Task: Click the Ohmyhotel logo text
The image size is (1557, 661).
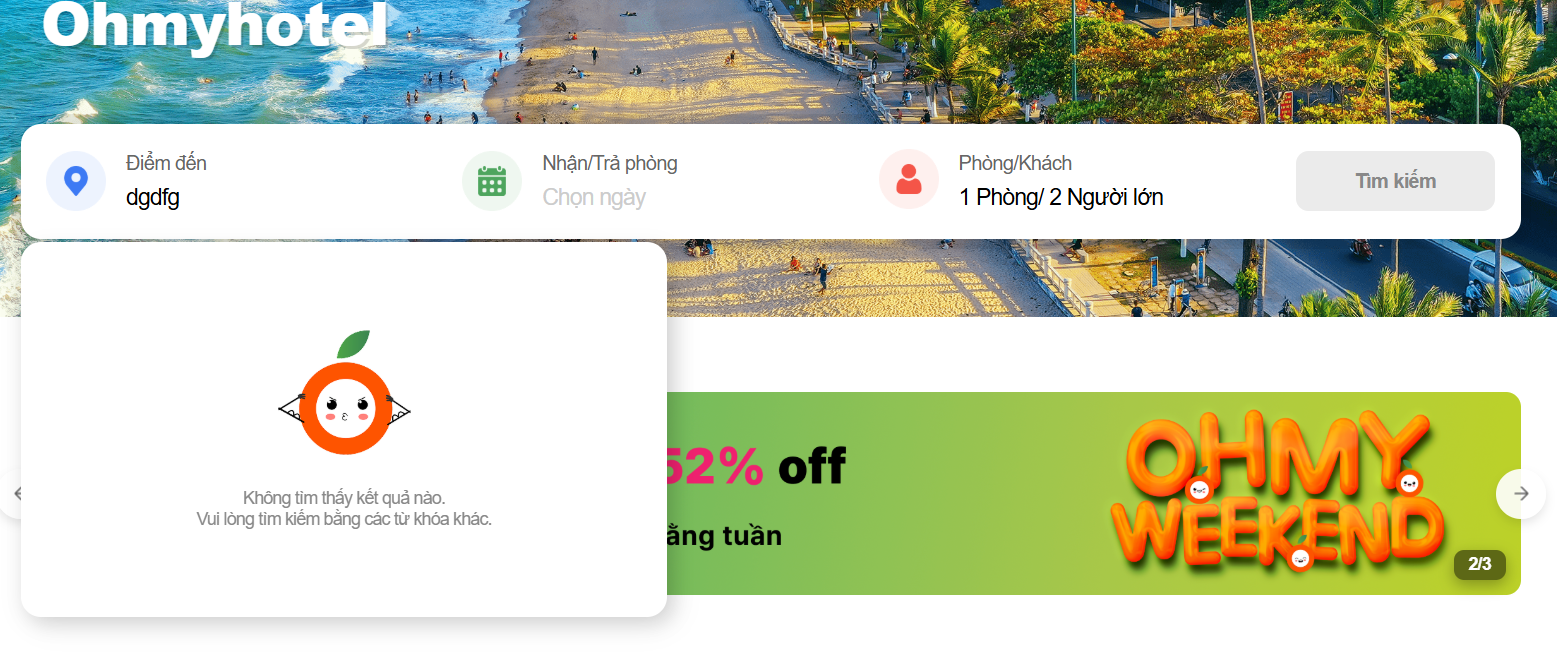Action: [x=214, y=25]
